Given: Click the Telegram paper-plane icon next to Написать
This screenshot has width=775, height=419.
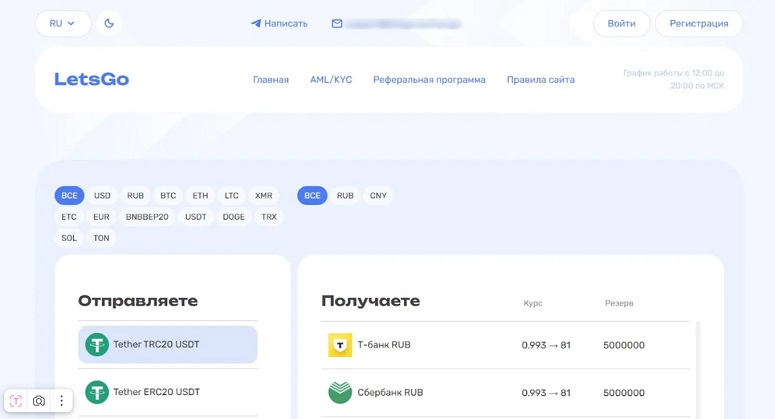Looking at the screenshot, I should click(256, 23).
